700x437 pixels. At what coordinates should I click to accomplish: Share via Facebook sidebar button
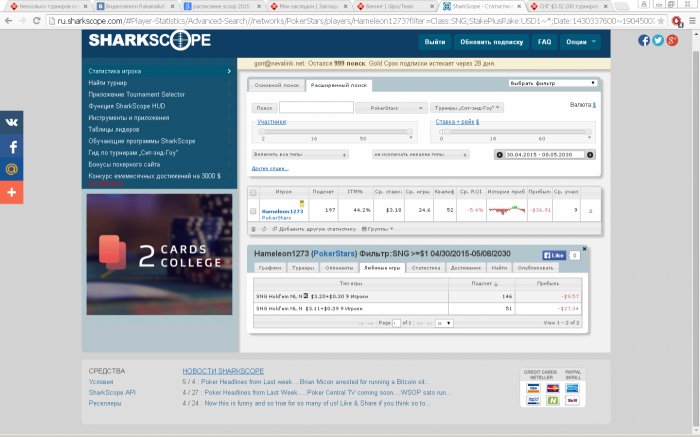point(12,146)
